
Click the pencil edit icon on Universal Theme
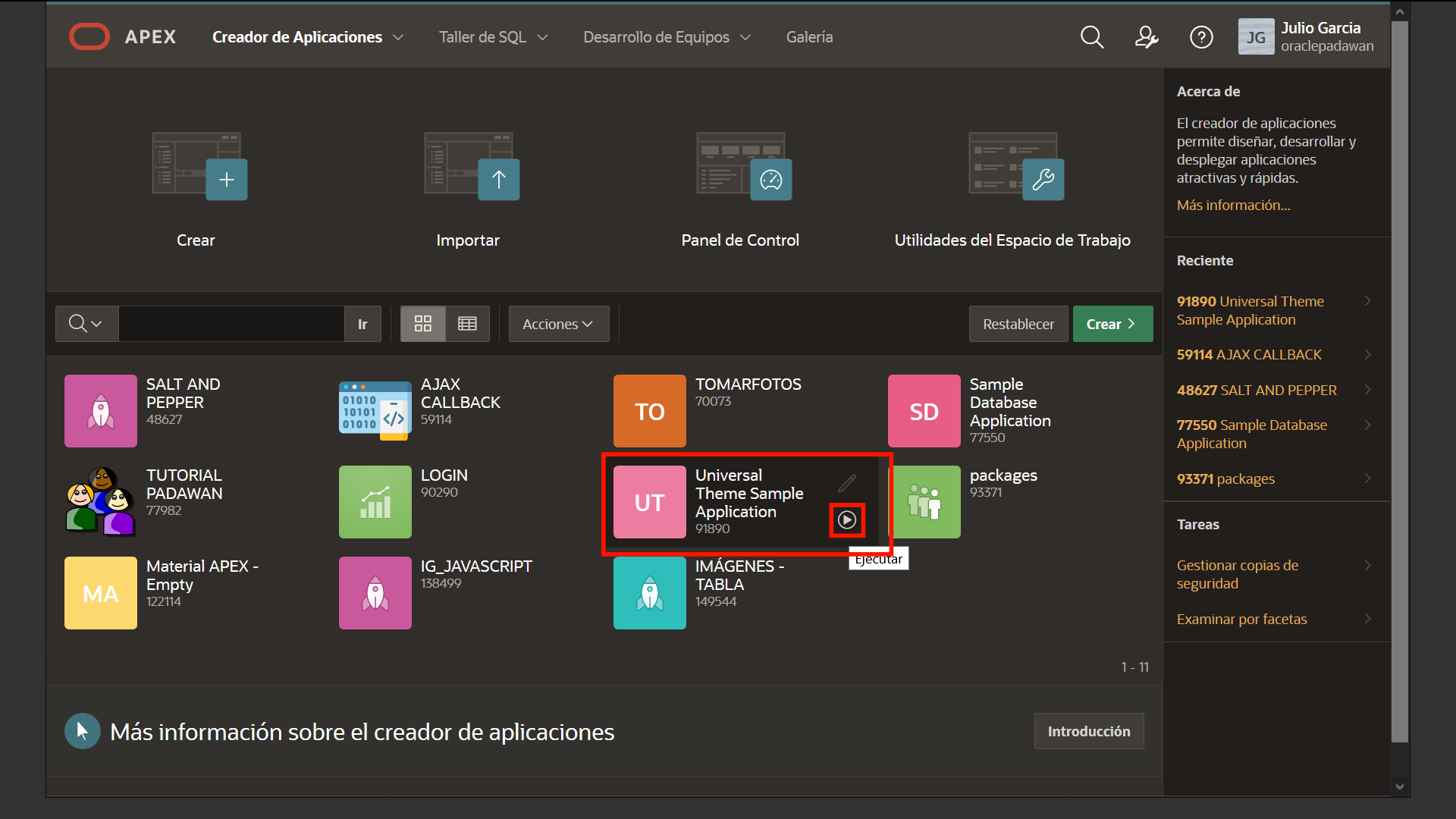(x=847, y=483)
